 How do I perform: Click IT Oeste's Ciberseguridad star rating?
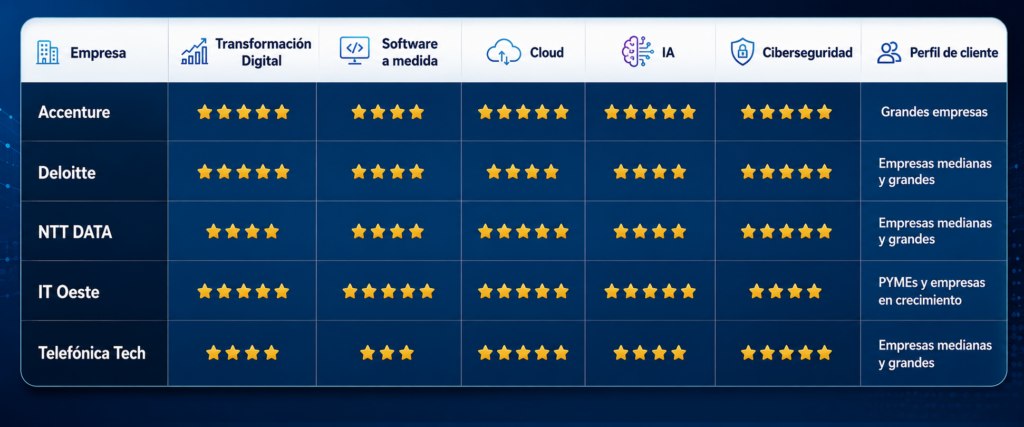pos(786,292)
